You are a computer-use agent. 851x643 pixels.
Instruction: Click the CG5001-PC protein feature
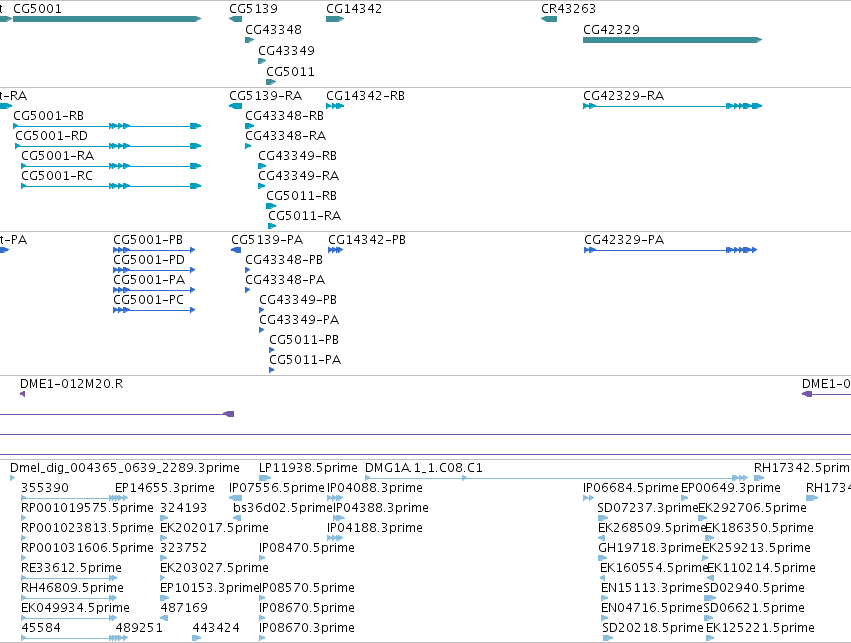154,310
